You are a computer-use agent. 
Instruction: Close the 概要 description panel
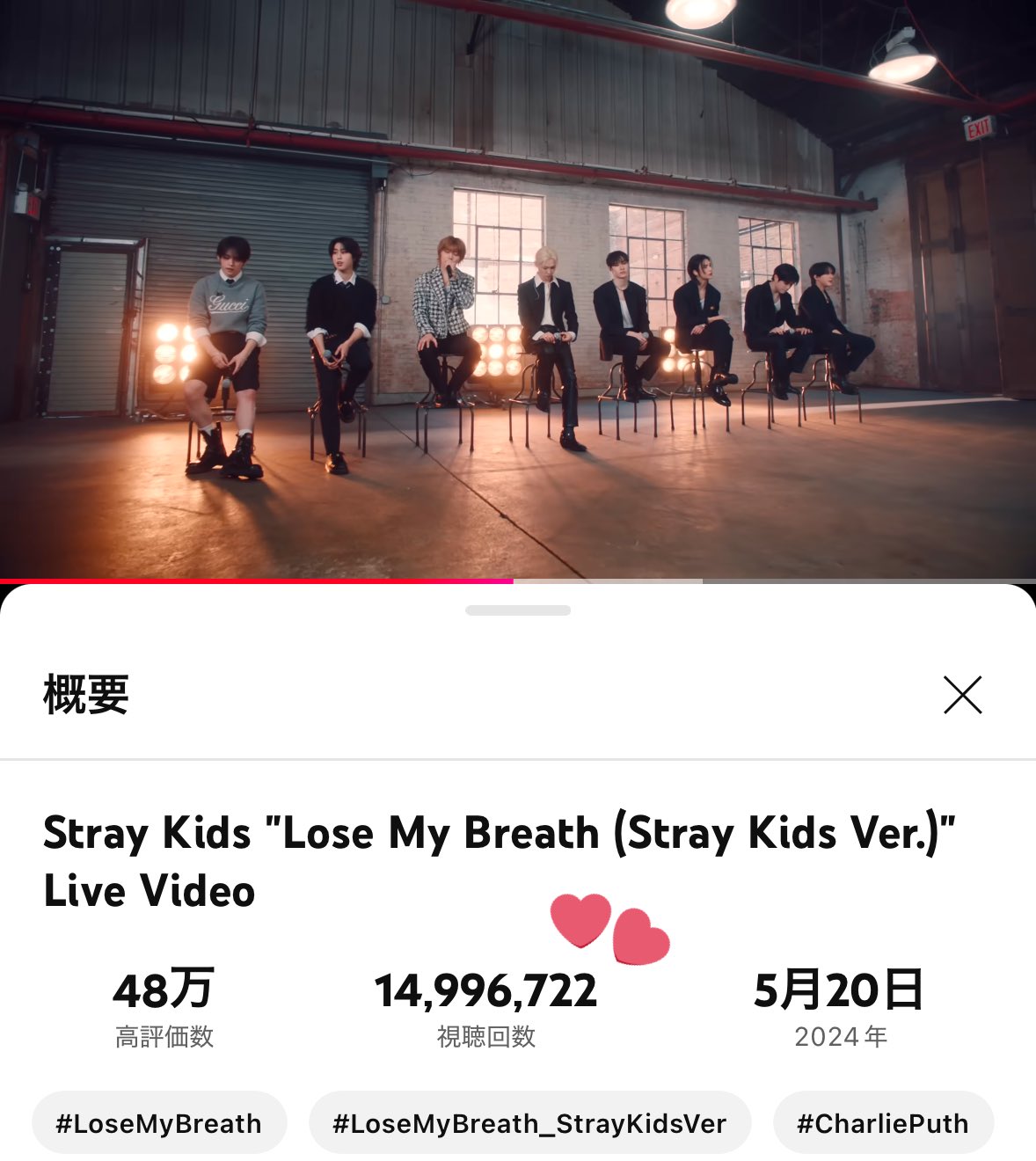click(x=962, y=695)
